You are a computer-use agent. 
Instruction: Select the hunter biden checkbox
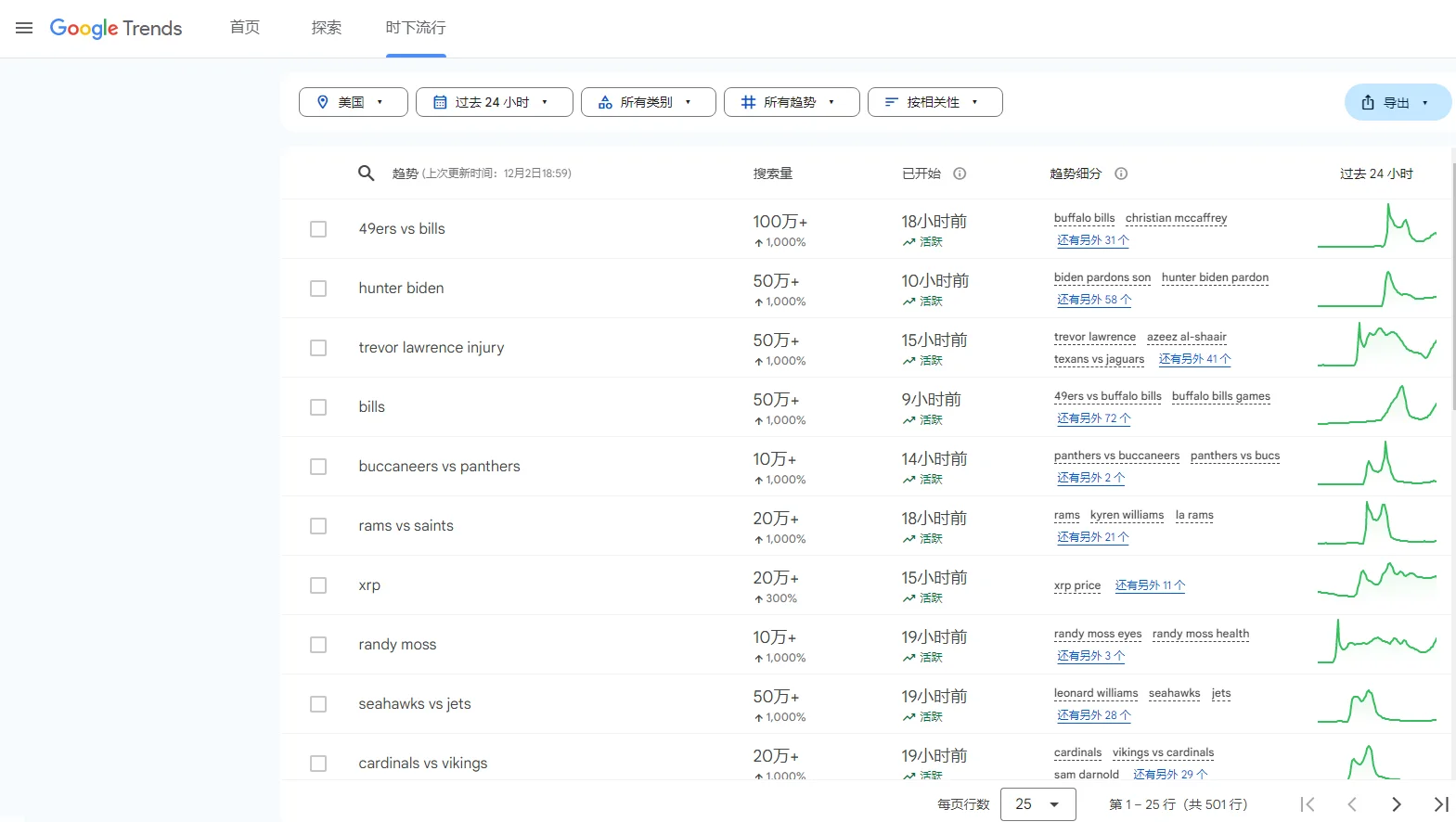[x=318, y=289]
